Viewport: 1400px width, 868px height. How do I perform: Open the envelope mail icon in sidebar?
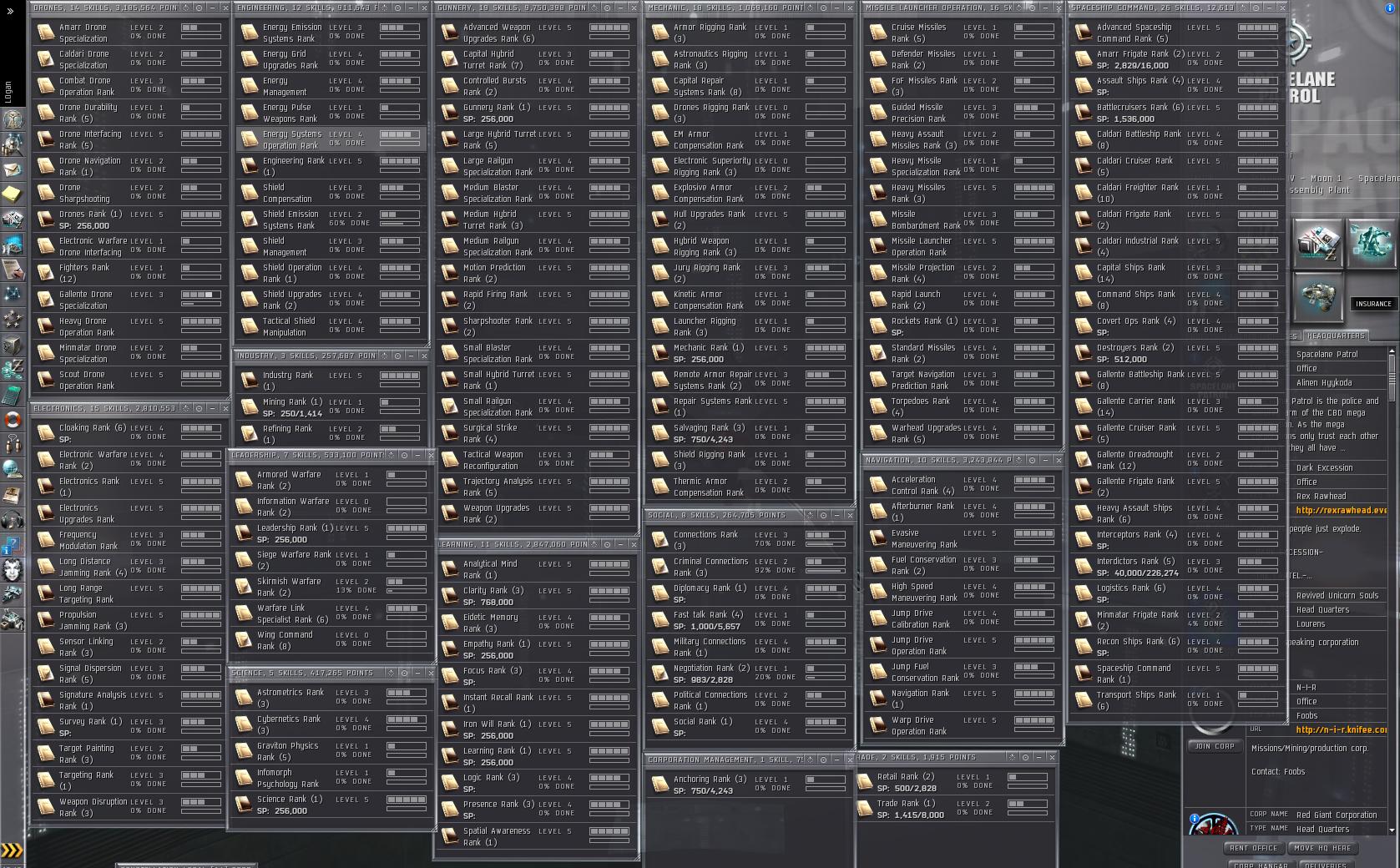[13, 169]
